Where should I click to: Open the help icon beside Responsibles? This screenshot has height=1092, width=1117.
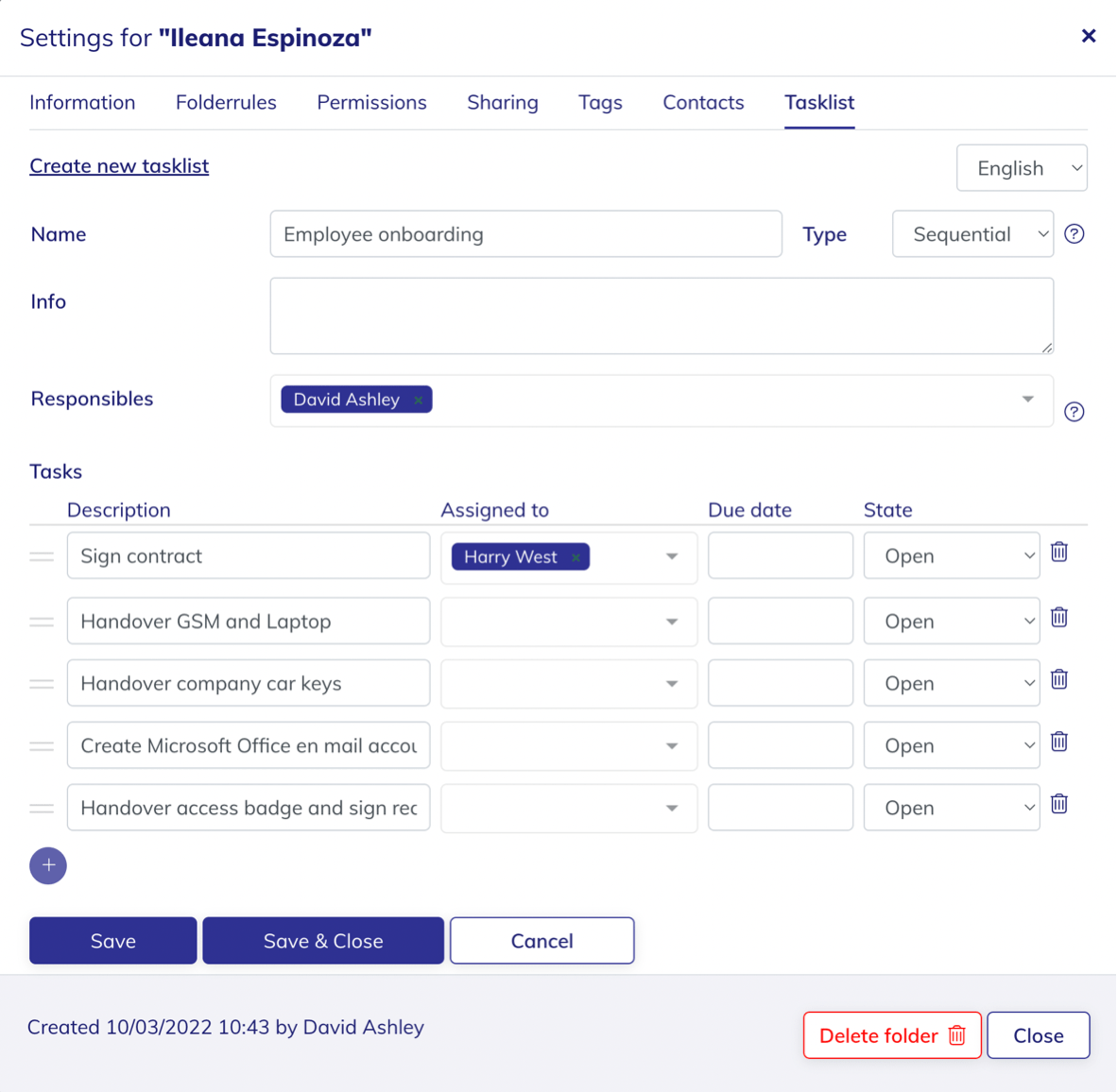1074,412
